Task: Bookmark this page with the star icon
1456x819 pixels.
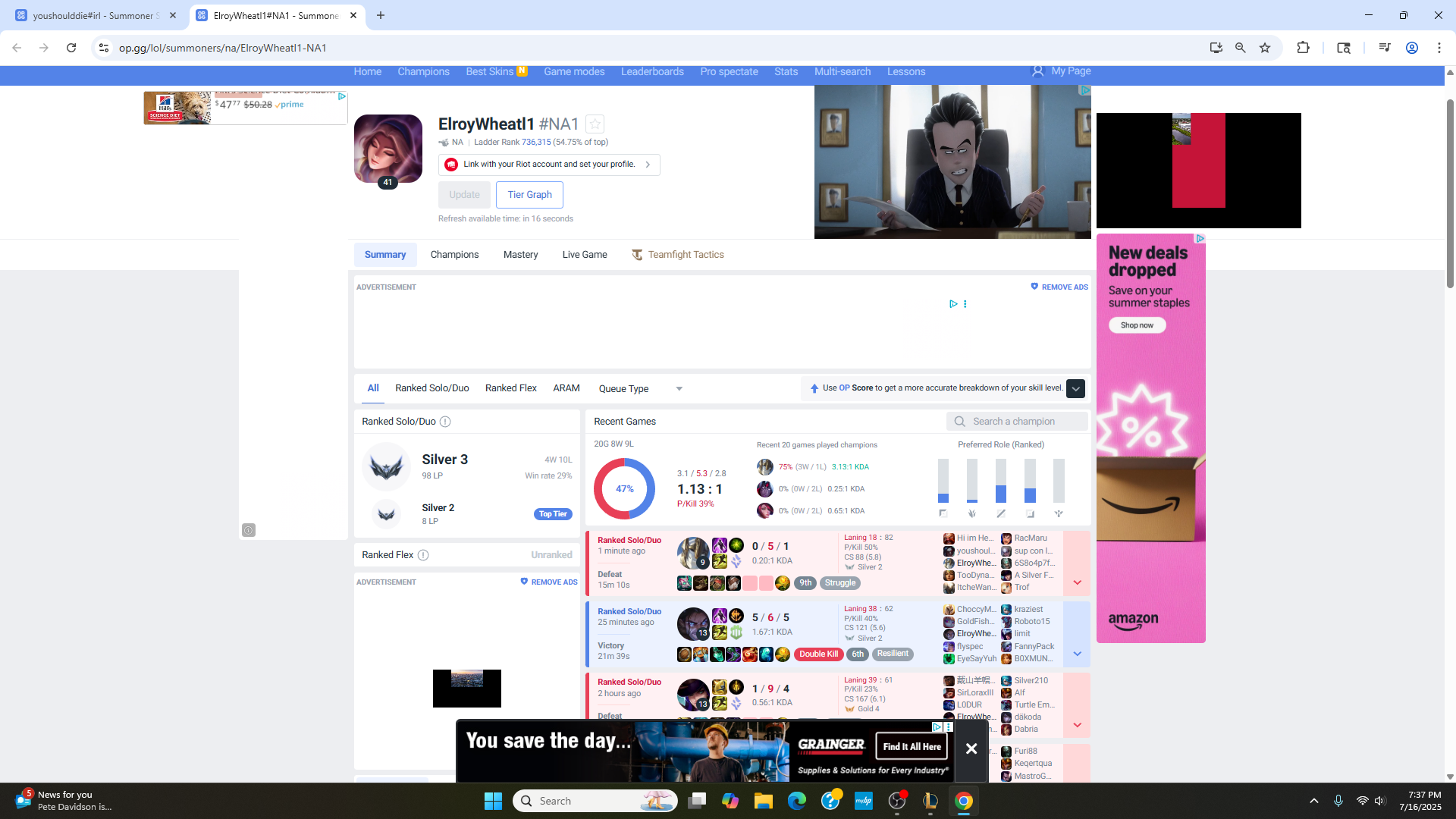Action: coord(1265,48)
